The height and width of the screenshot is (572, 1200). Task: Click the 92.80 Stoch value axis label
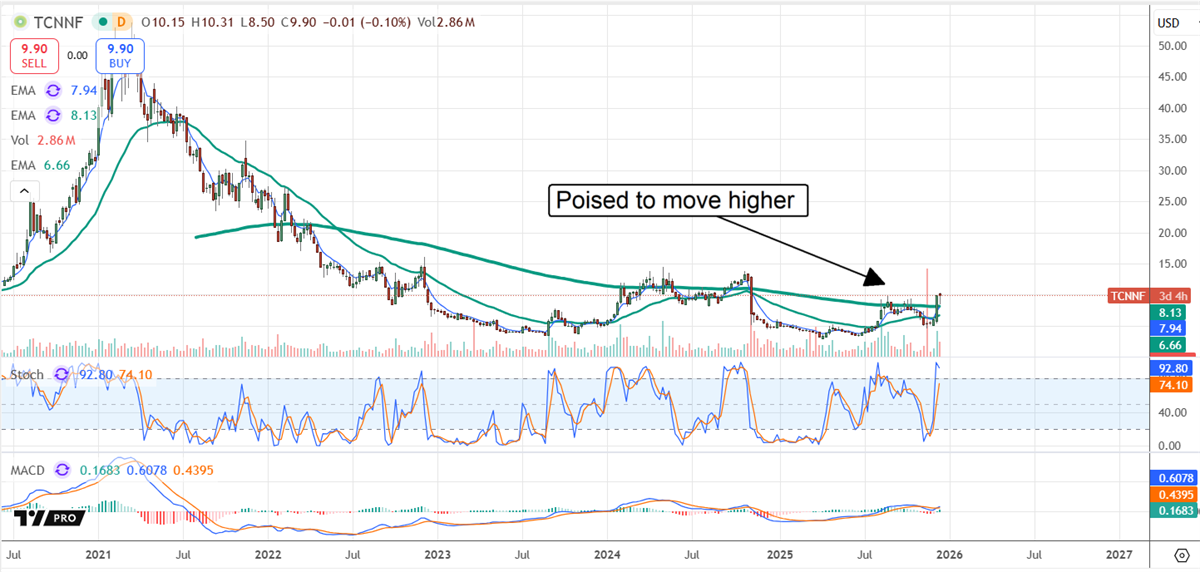[x=1167, y=368]
